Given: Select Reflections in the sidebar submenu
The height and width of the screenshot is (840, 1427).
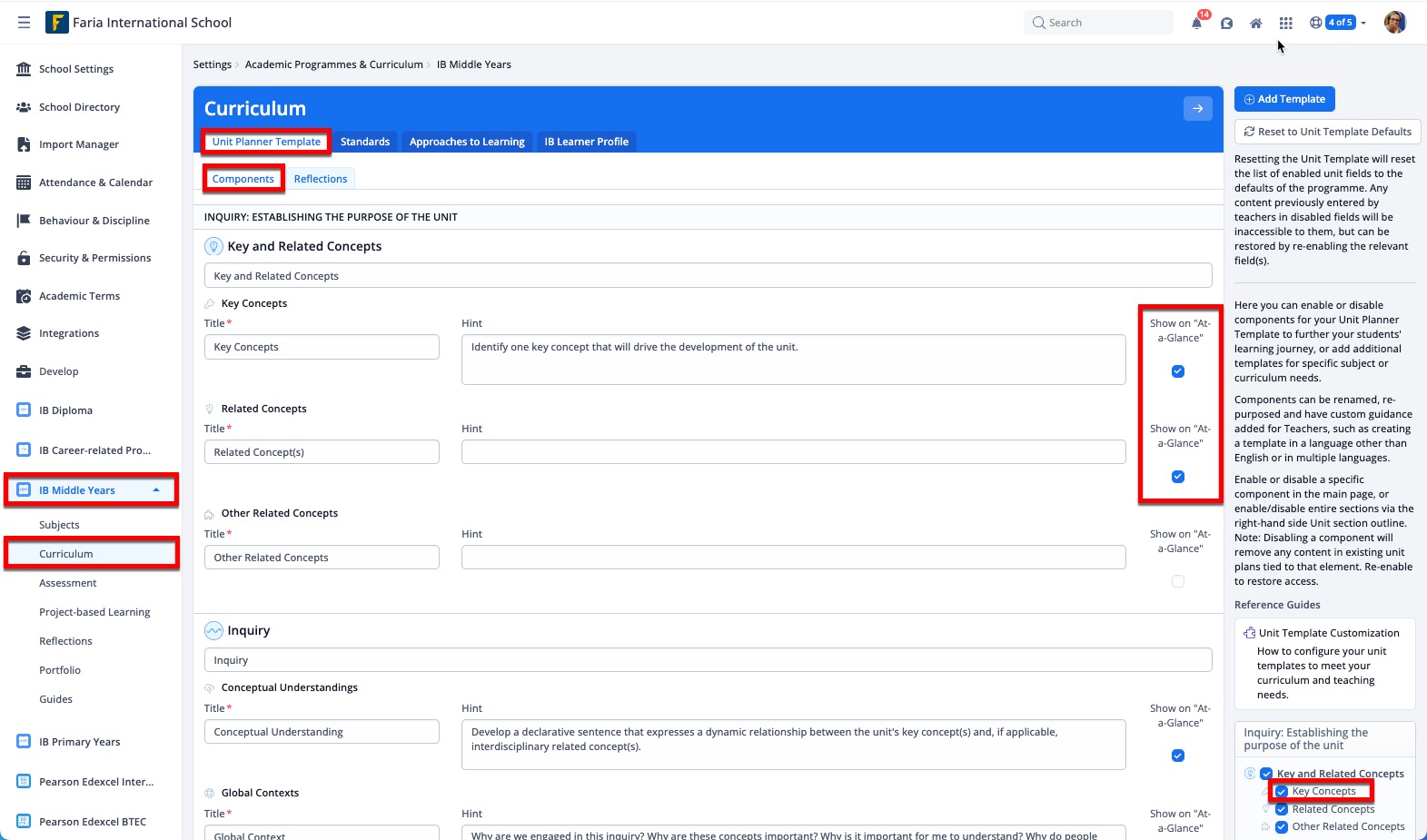Looking at the screenshot, I should click(65, 641).
